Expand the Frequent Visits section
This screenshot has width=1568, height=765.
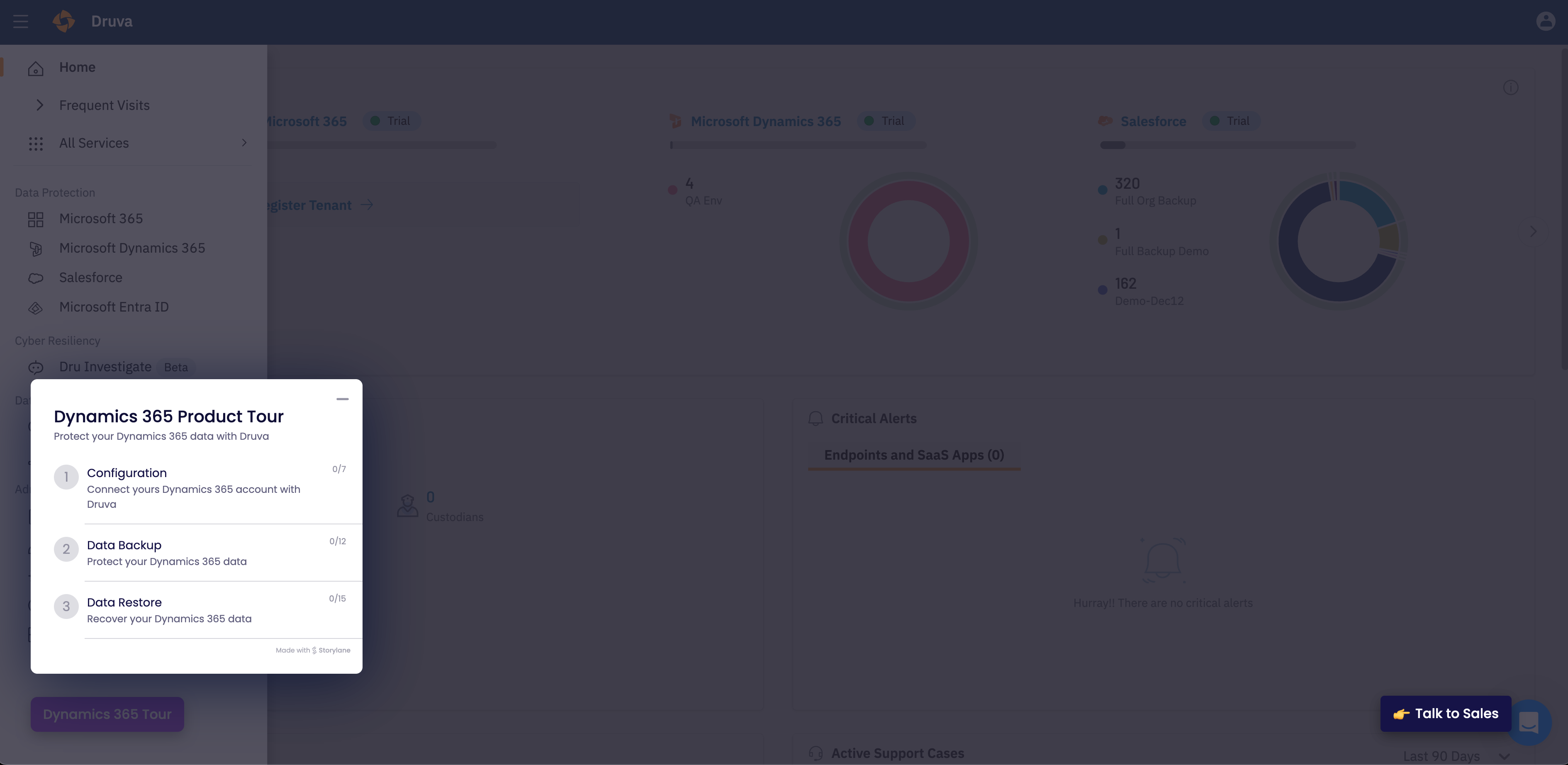pos(40,105)
